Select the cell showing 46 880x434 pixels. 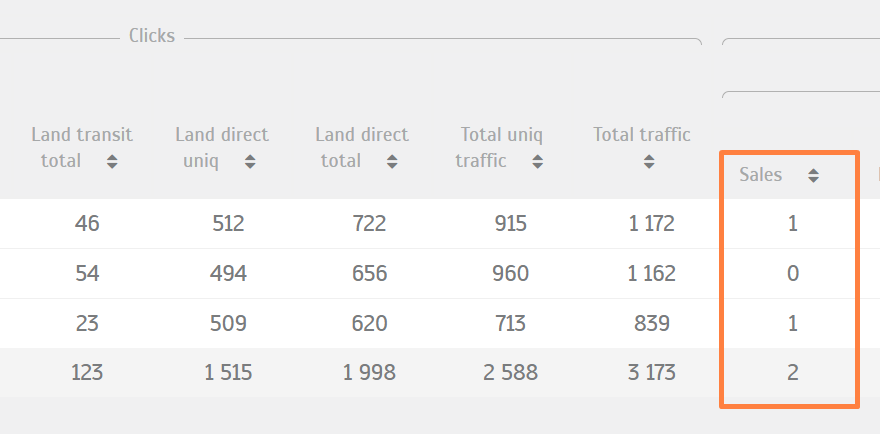[87, 223]
